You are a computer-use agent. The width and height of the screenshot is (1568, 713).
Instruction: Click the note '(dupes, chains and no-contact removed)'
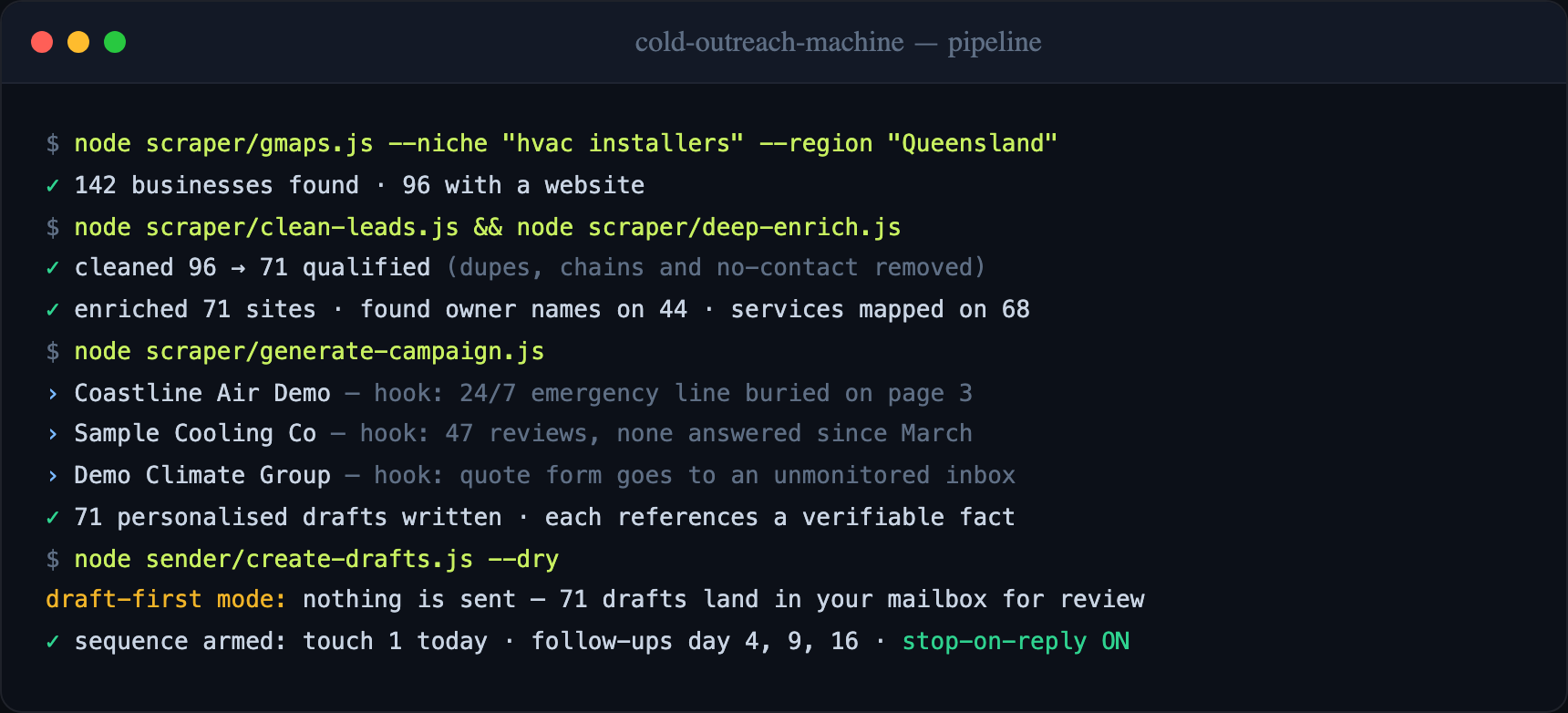[716, 267]
